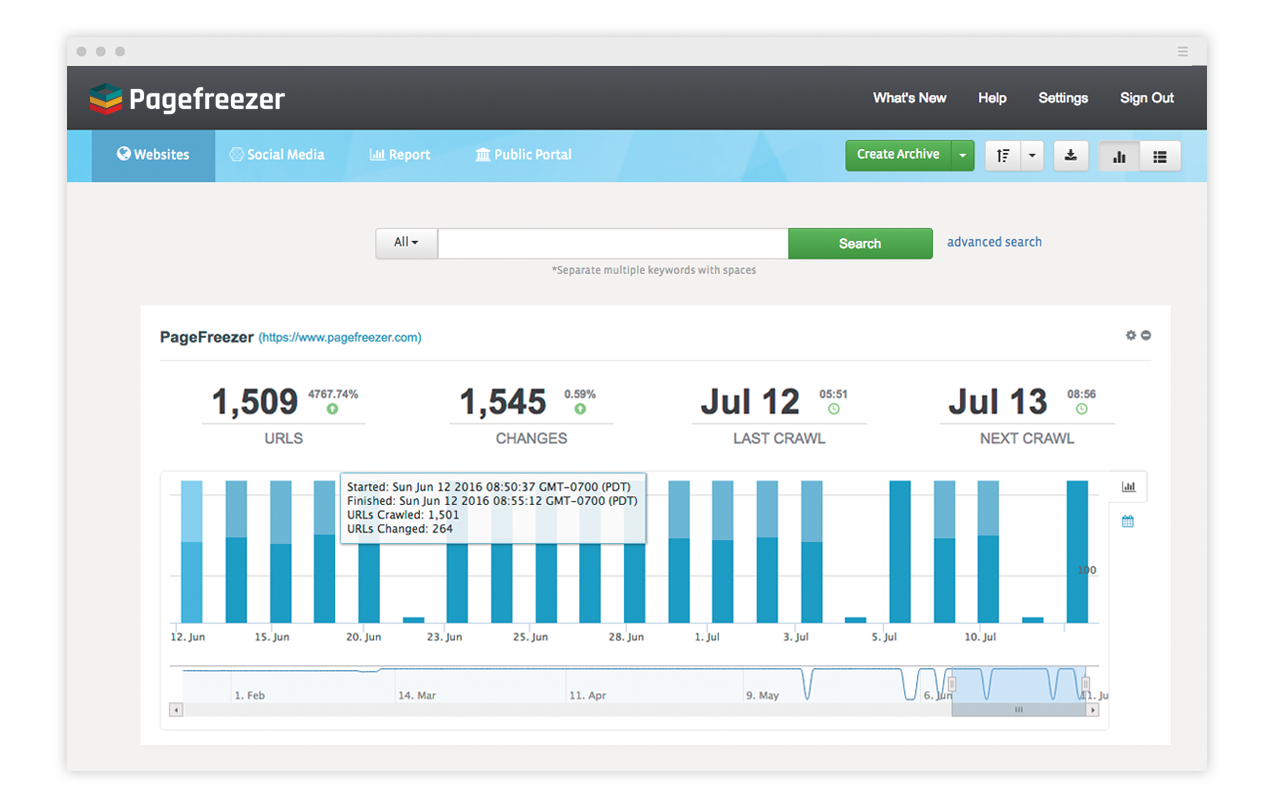Open advanced search
Image resolution: width=1273 pixels, height=807 pixels.
994,242
